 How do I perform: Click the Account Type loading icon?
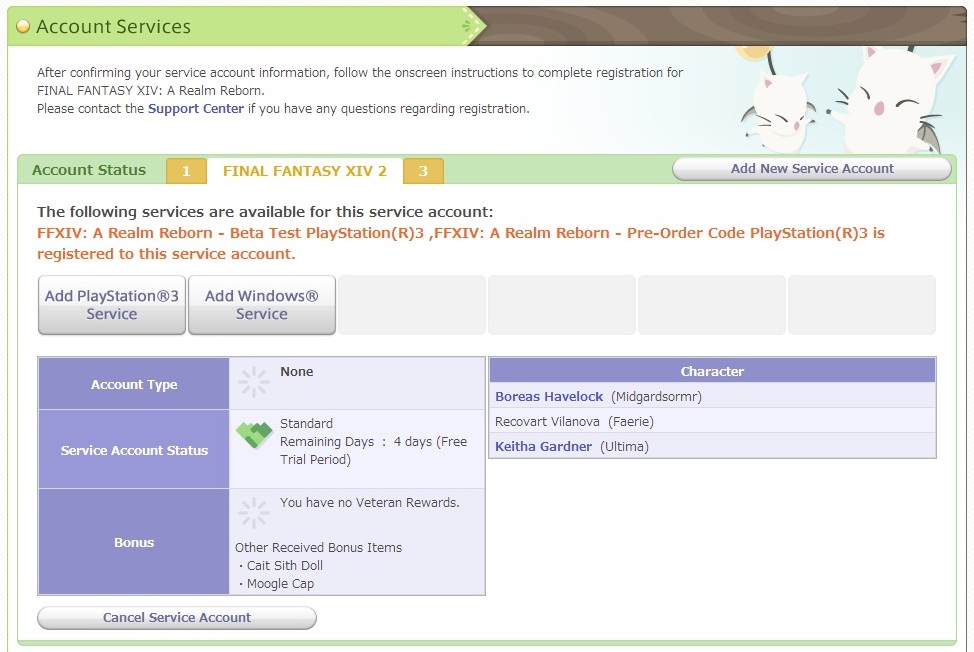point(253,381)
